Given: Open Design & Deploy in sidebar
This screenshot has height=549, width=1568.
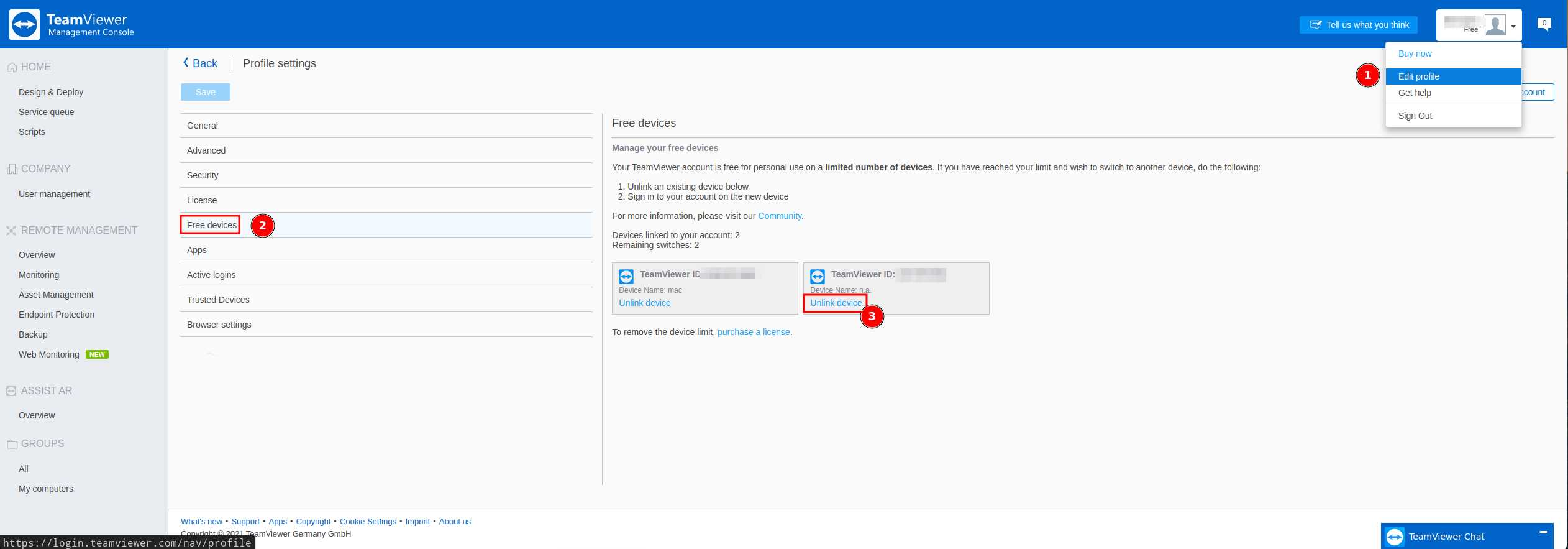Looking at the screenshot, I should [51, 92].
